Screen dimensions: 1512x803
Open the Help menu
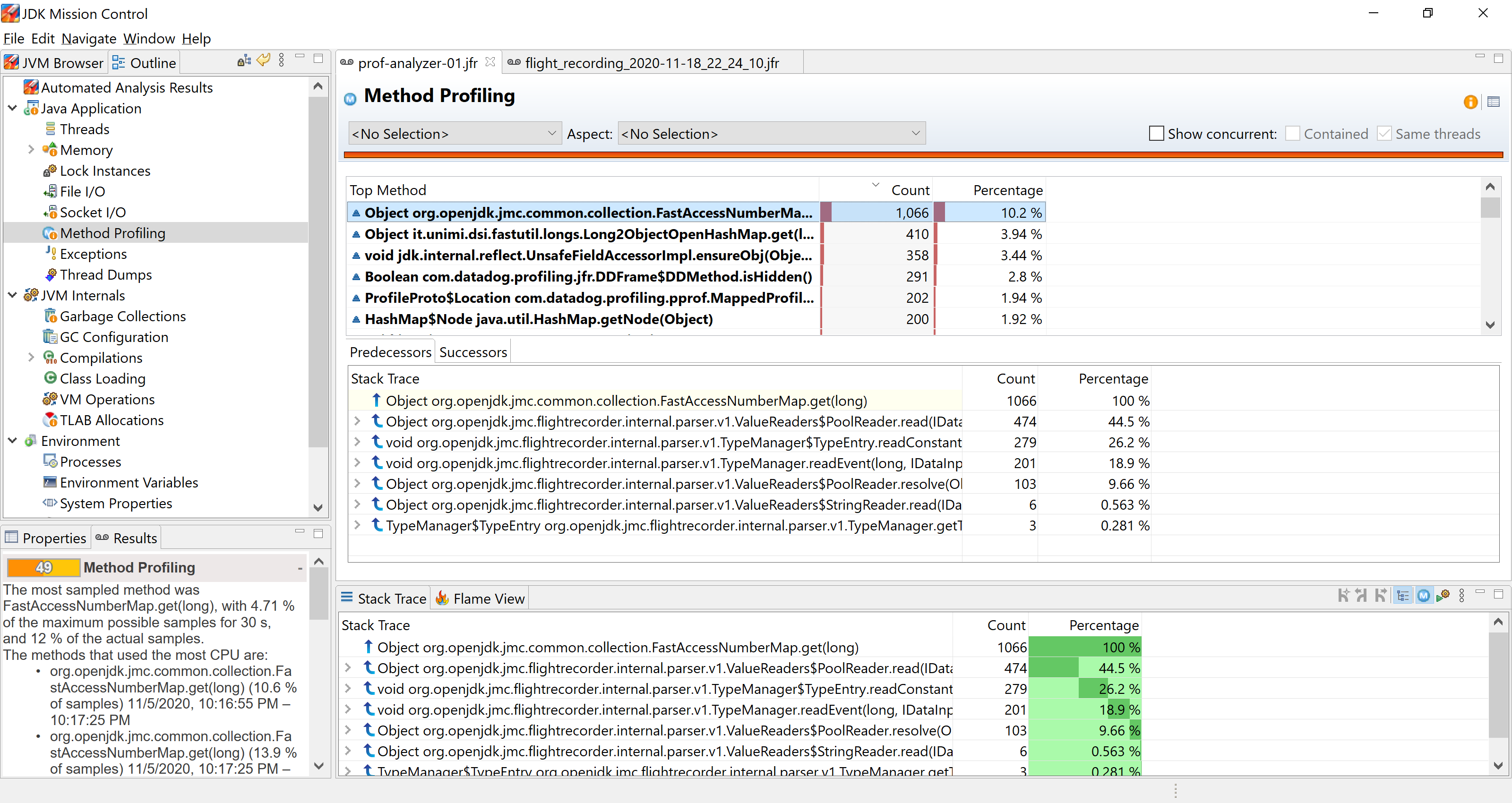(196, 39)
